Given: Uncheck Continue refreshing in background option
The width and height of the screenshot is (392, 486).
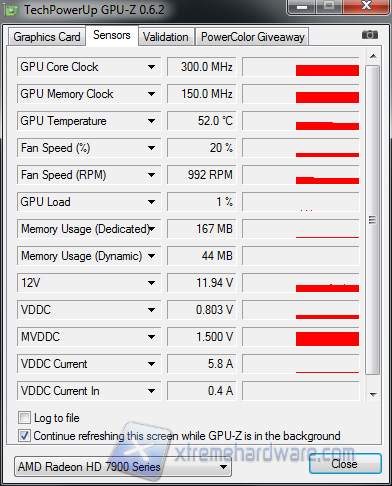Looking at the screenshot, I should coord(24,436).
